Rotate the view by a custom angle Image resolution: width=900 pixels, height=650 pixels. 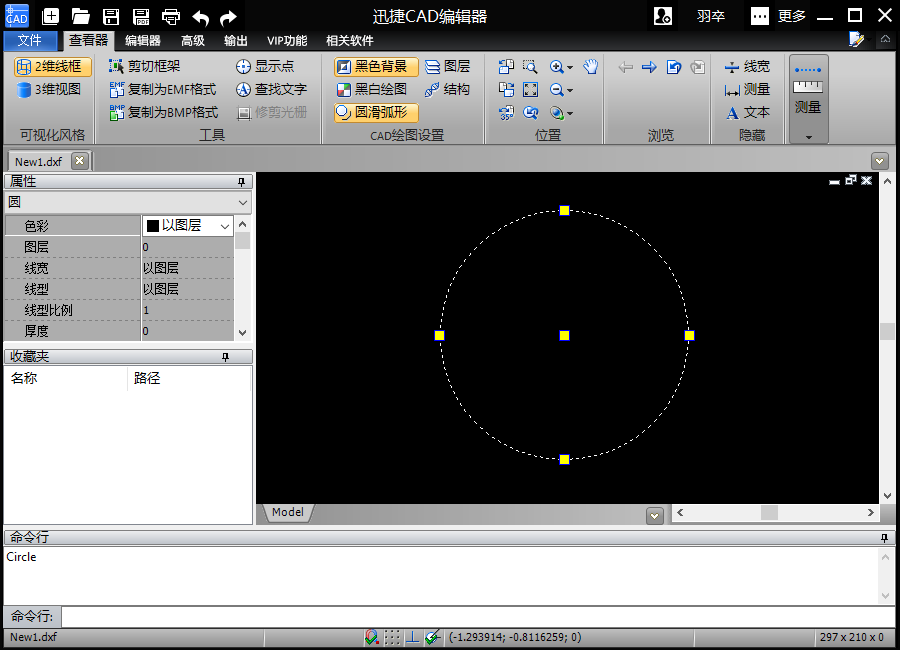pyautogui.click(x=506, y=113)
